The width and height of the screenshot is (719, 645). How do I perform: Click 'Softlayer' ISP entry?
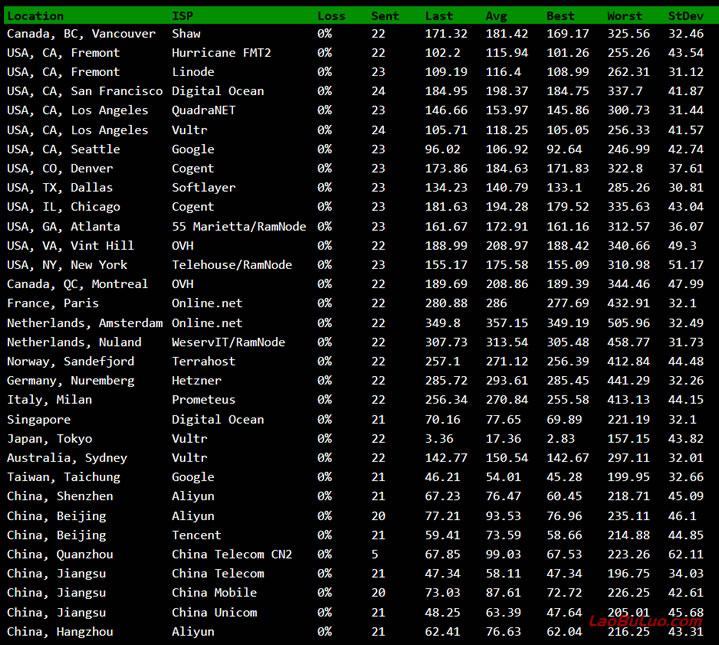pyautogui.click(x=203, y=188)
